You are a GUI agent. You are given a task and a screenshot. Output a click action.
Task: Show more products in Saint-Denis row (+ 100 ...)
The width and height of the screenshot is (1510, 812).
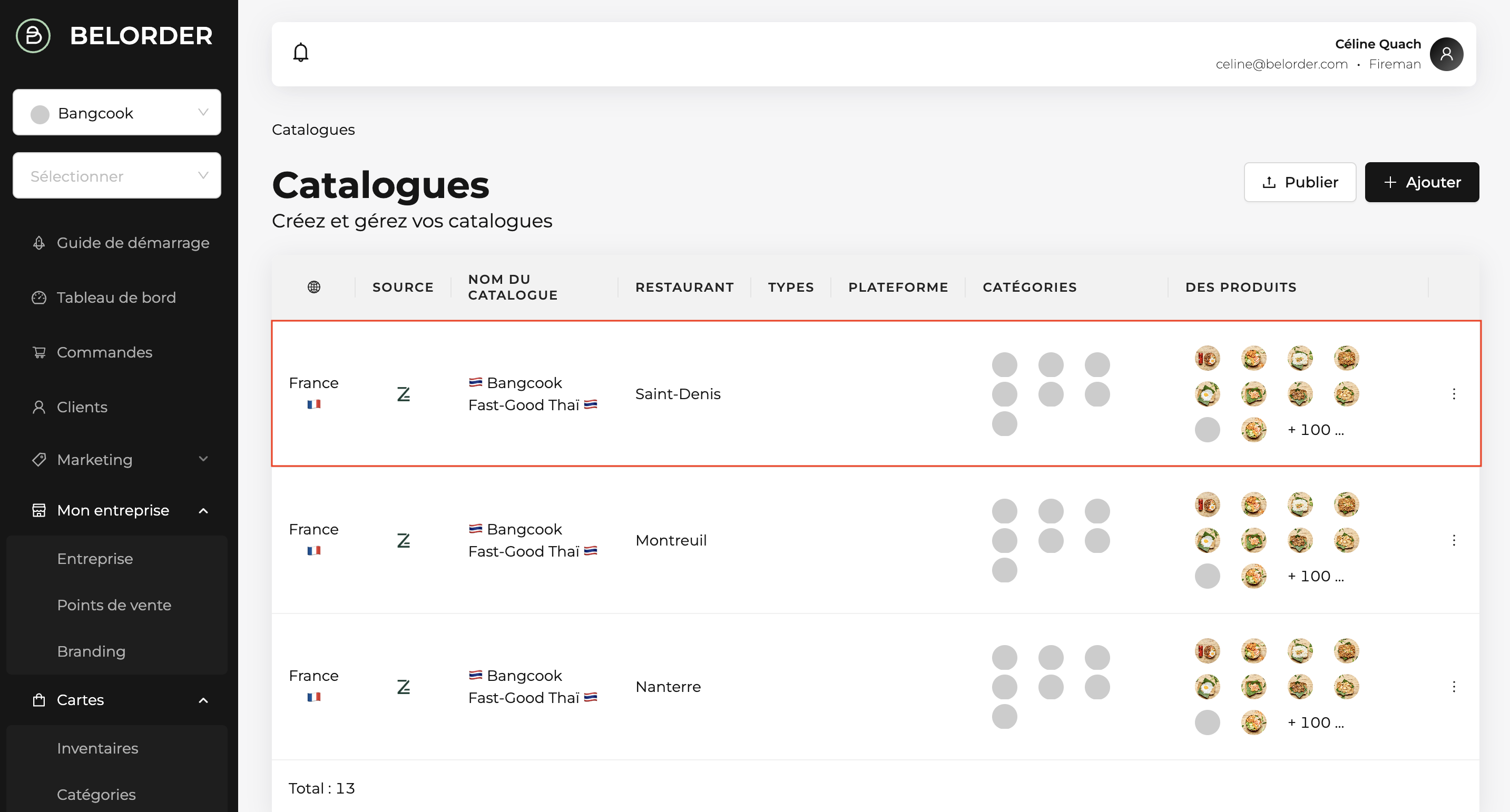coord(1316,430)
